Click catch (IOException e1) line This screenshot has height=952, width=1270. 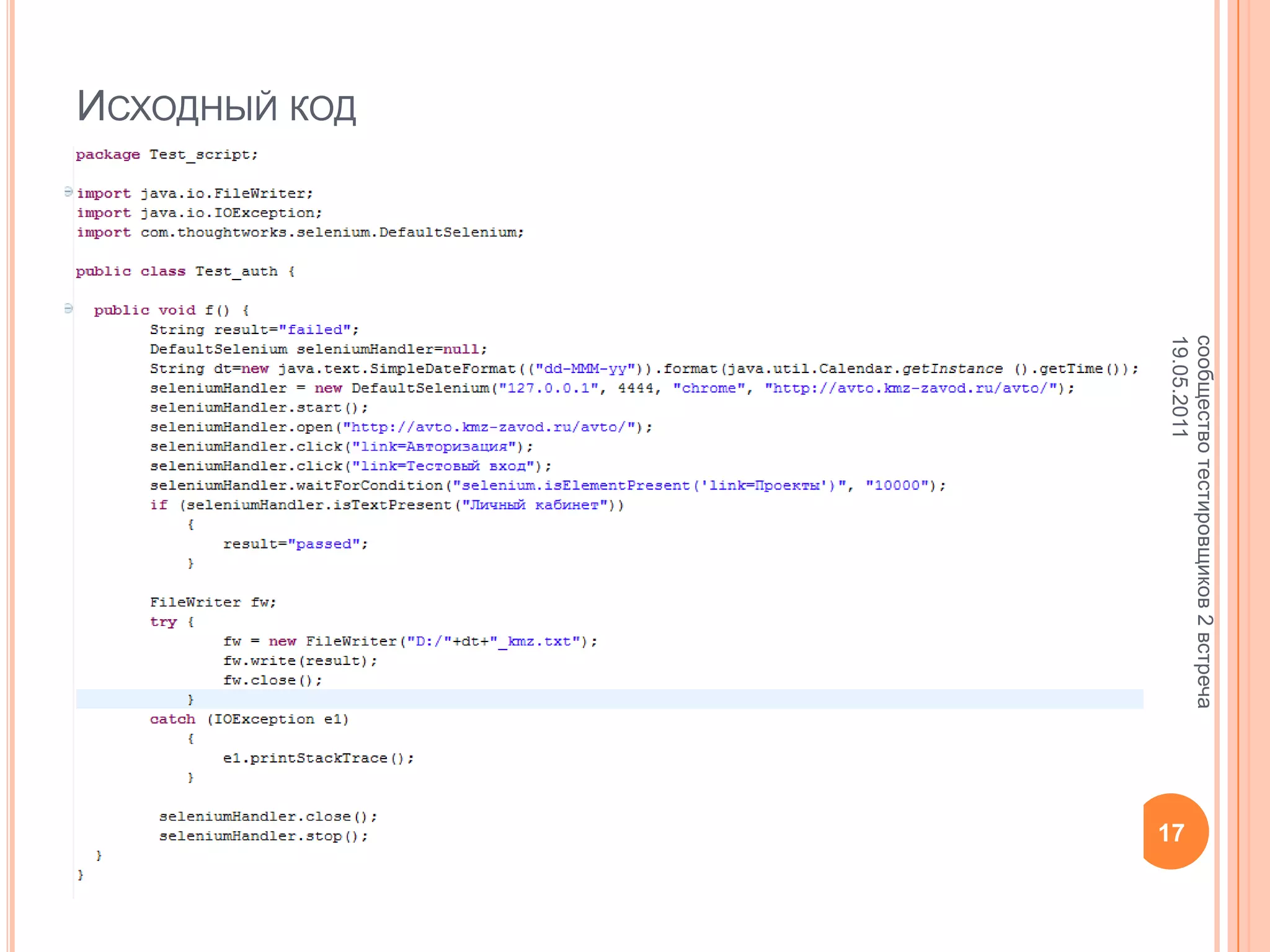click(249, 719)
